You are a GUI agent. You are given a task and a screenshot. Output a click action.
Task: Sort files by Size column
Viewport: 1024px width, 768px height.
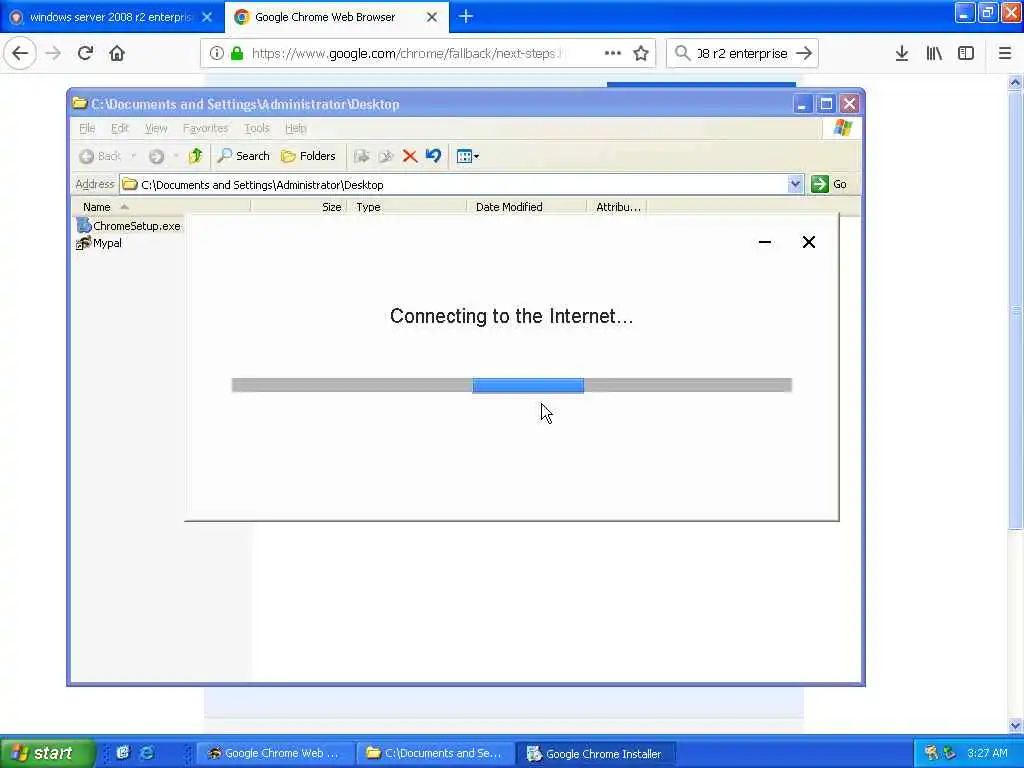pos(298,207)
